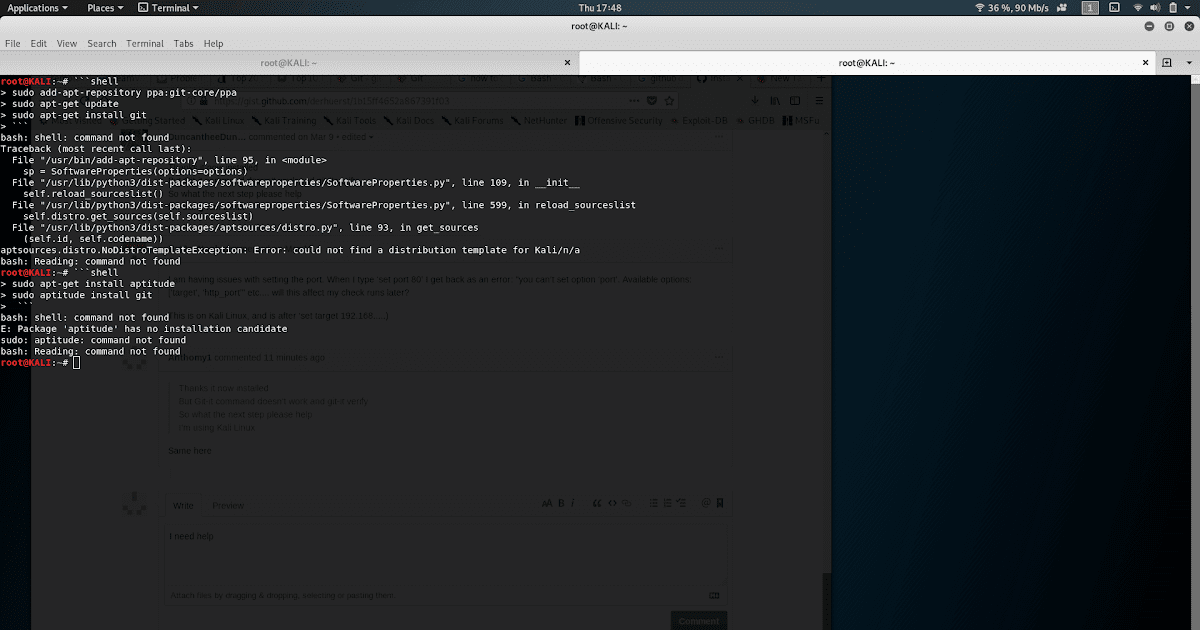Switch to the first root@KALI terminal tab
Viewport: 1200px width, 630px height.
coord(289,62)
